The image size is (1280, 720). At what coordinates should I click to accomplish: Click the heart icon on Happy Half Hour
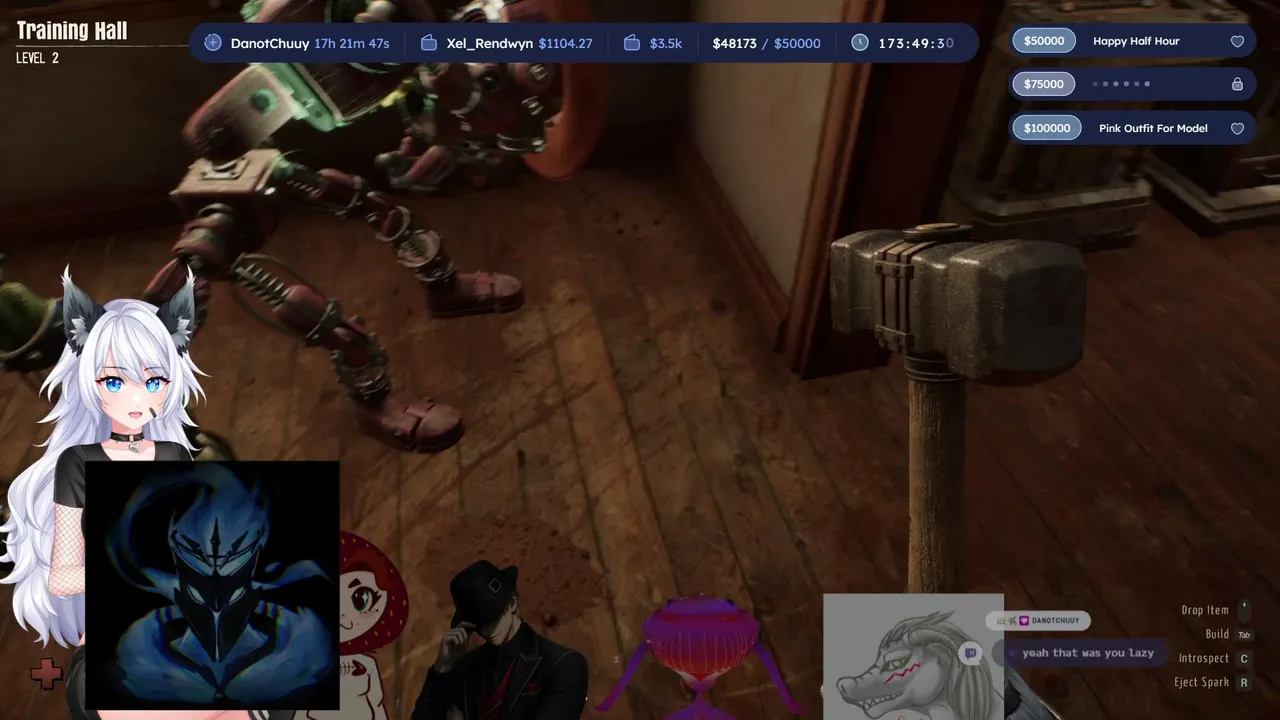point(1237,42)
